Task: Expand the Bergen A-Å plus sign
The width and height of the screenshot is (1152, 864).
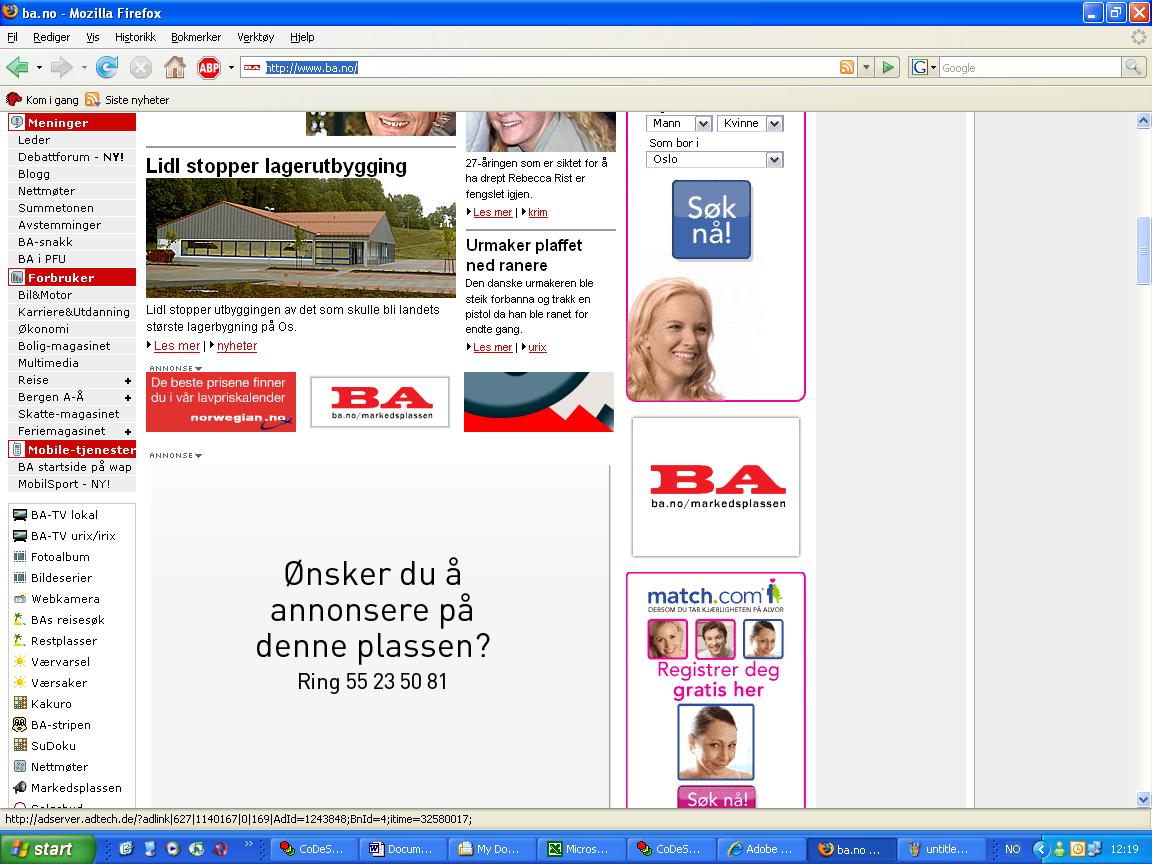Action: (128, 397)
